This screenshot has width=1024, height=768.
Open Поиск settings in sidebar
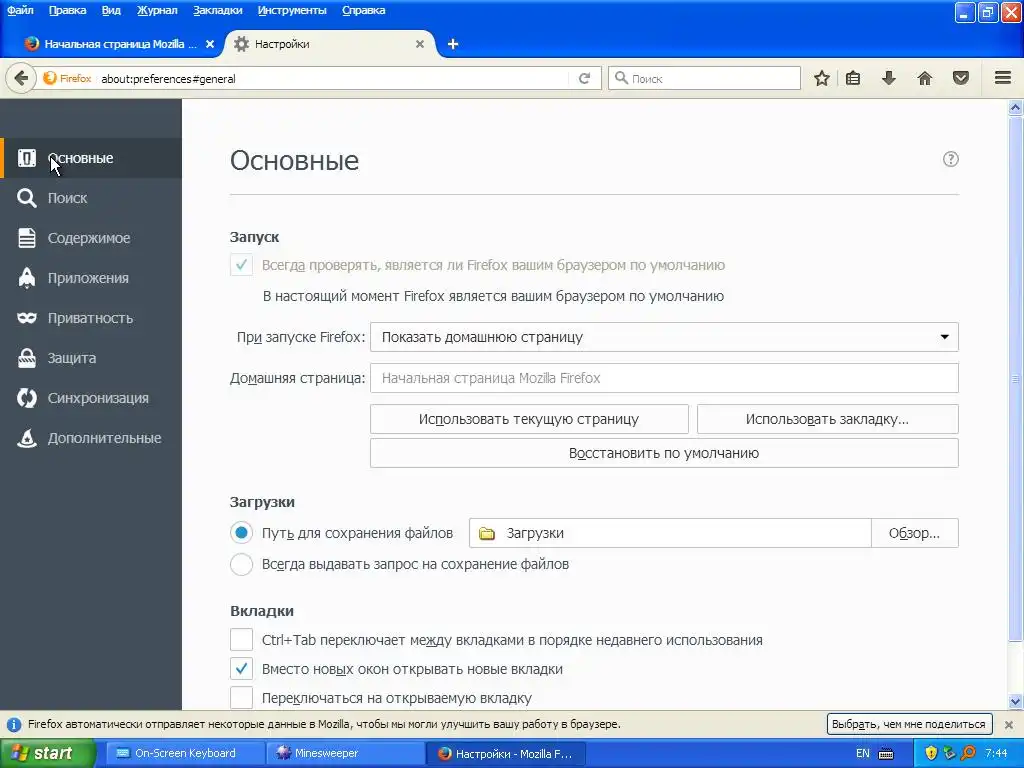(x=91, y=198)
